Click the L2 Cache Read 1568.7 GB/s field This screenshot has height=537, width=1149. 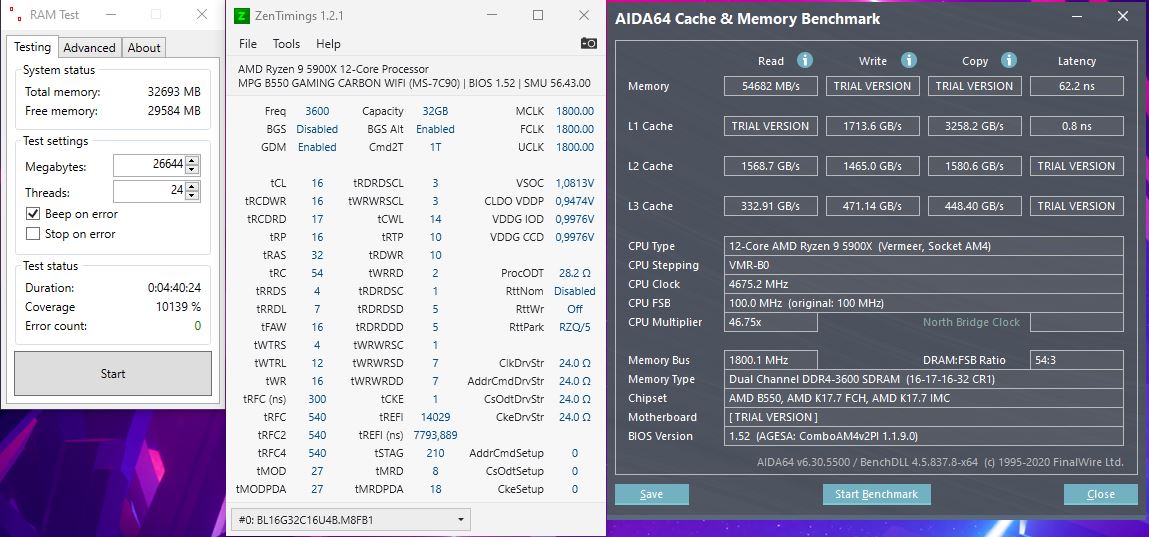pyautogui.click(x=771, y=166)
